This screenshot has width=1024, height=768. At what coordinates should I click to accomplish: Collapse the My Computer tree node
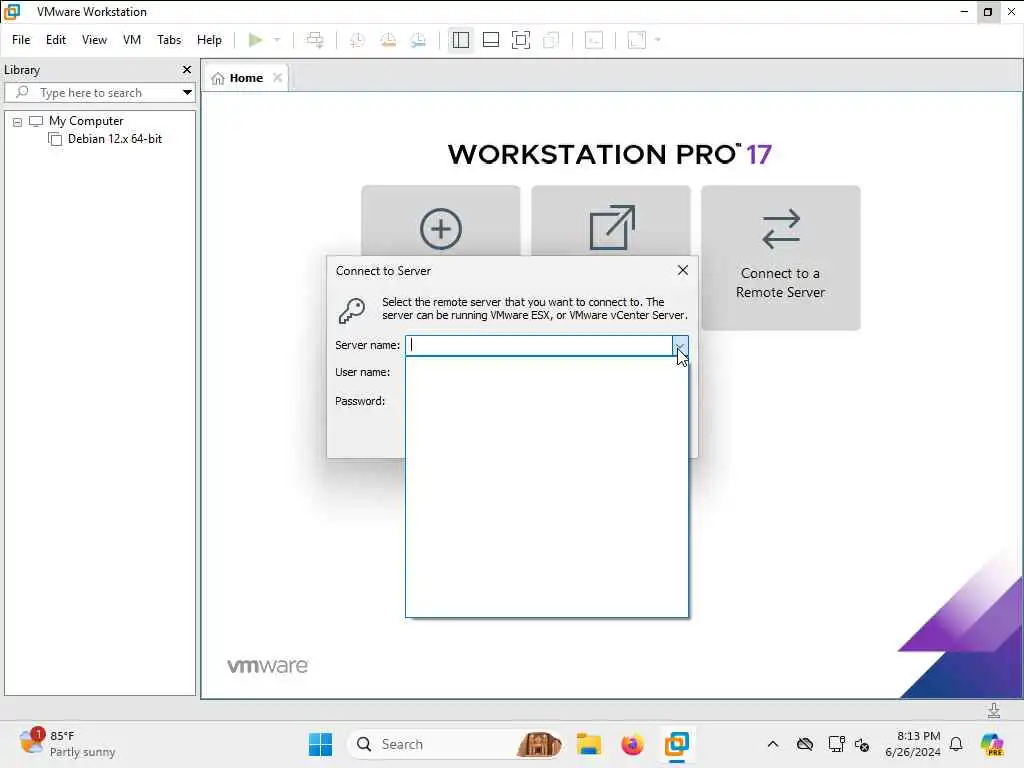[18, 122]
